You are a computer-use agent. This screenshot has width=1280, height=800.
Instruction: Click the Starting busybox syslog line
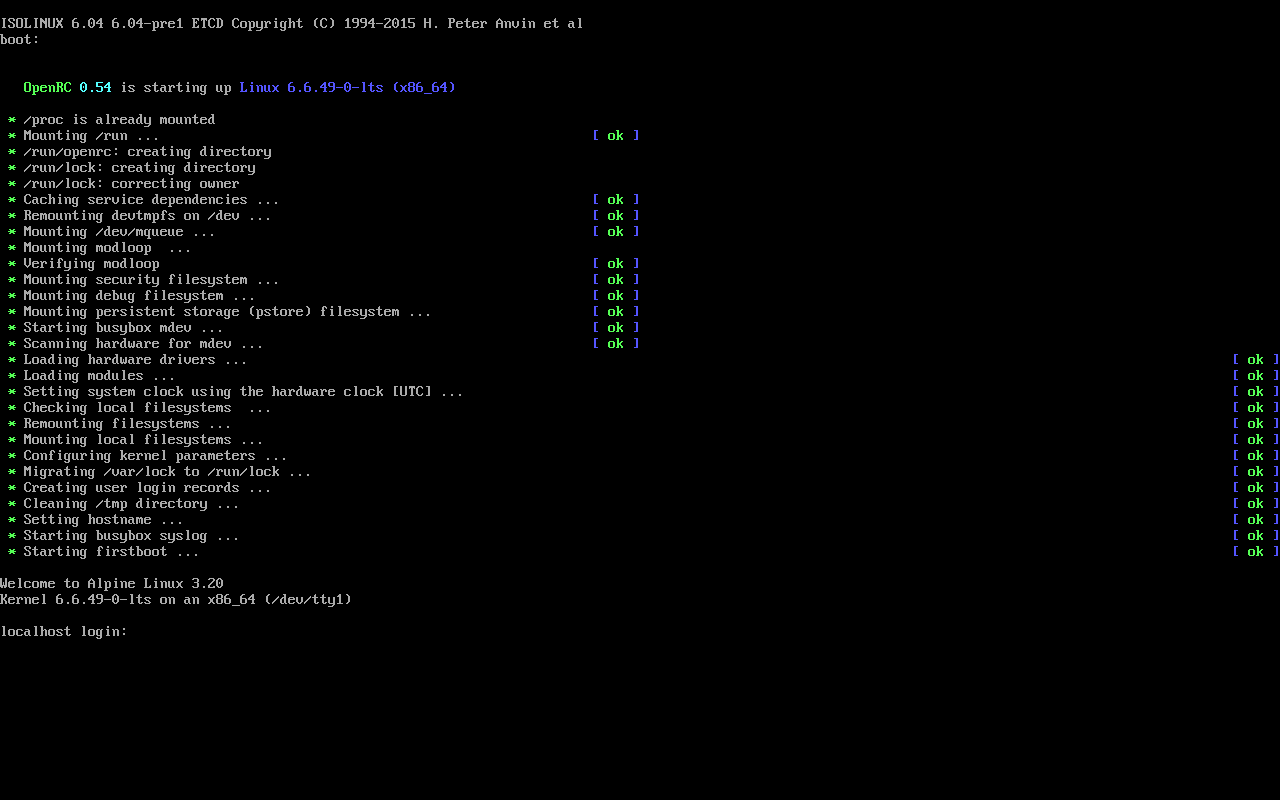tap(131, 536)
